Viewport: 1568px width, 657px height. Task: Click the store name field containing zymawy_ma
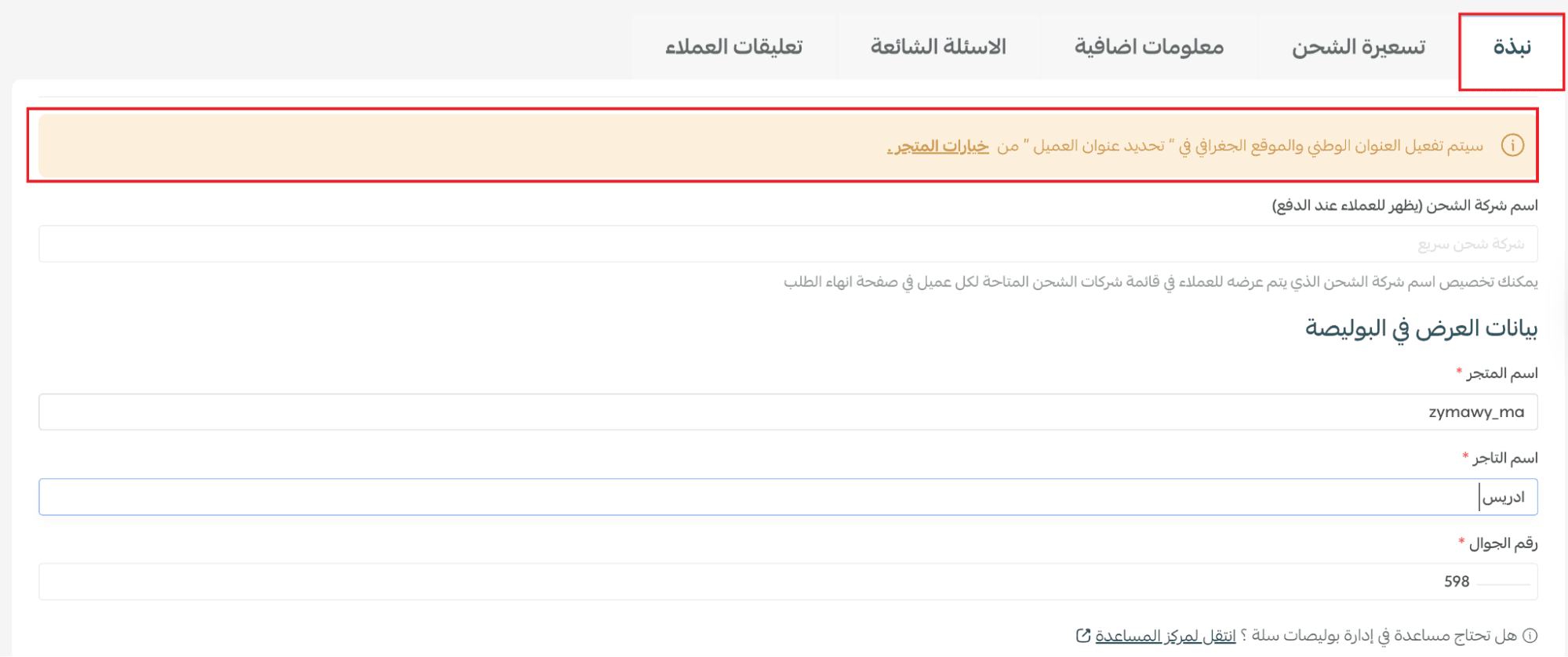[788, 412]
